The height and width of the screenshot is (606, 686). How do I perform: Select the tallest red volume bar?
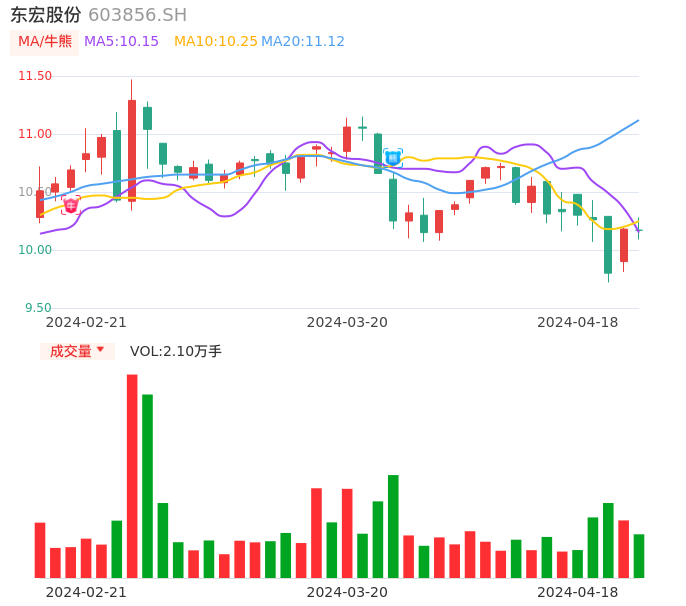coord(132,476)
